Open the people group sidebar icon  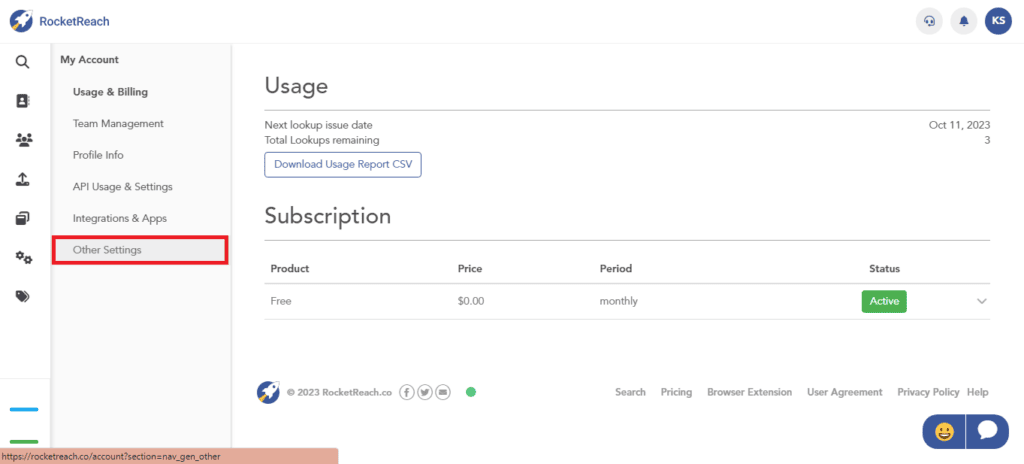[24, 140]
